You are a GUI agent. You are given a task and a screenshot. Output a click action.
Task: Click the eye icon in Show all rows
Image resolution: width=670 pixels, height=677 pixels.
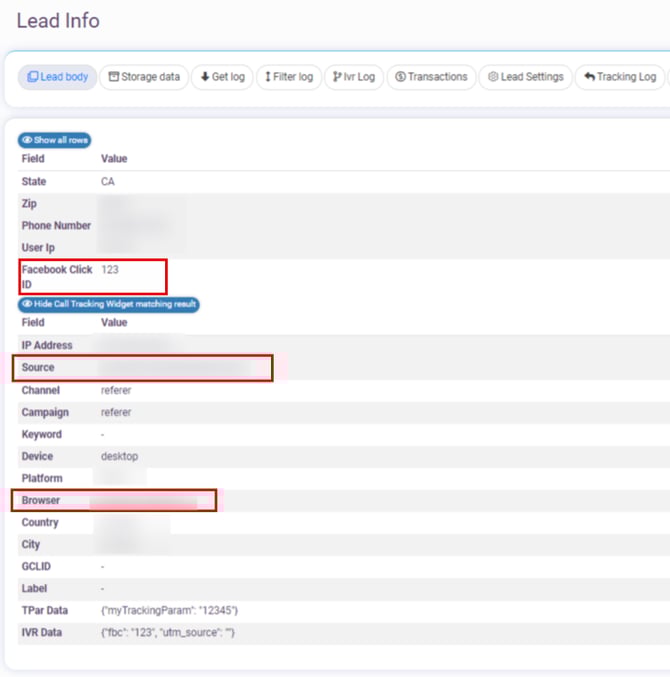(x=28, y=140)
